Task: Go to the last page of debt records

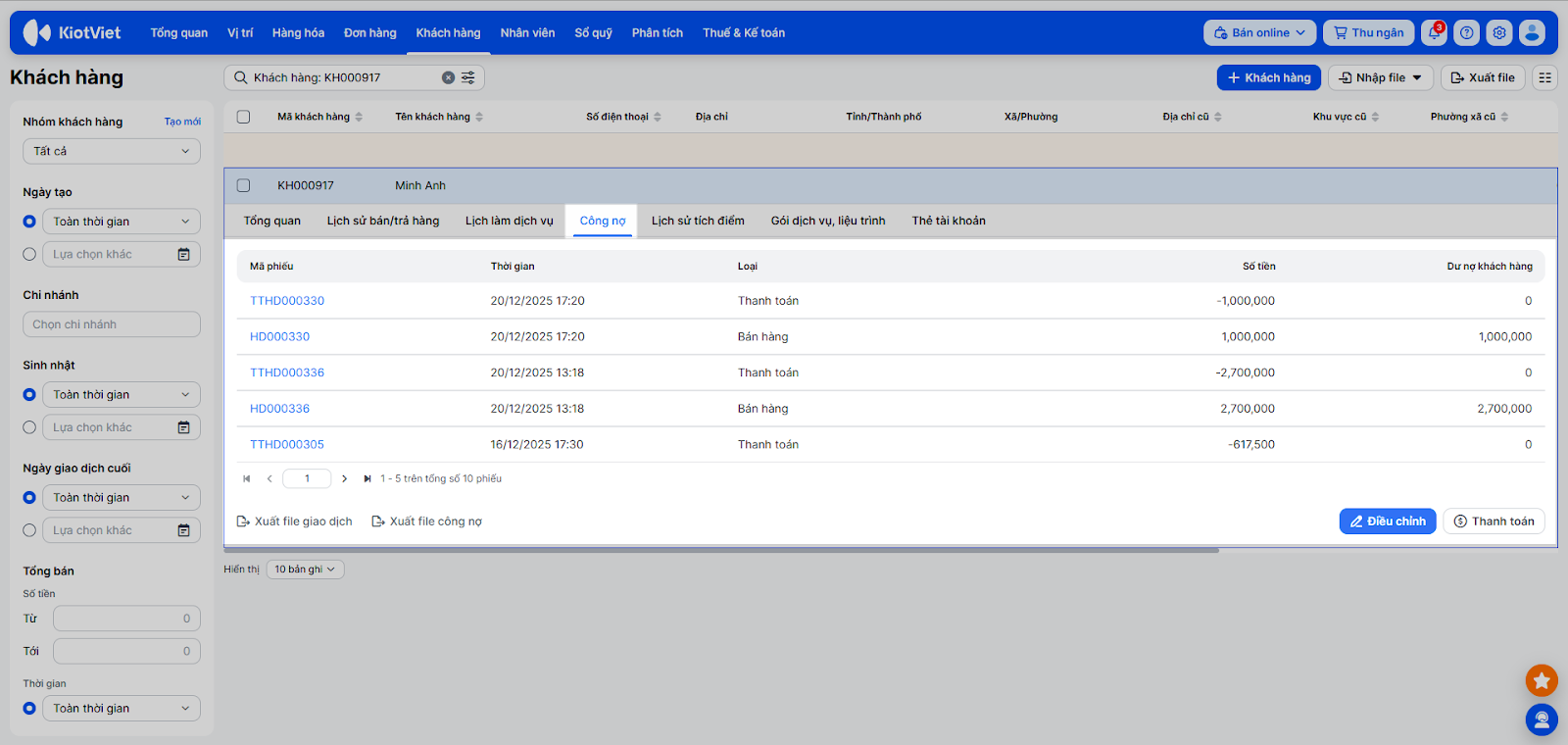Action: pyautogui.click(x=367, y=479)
